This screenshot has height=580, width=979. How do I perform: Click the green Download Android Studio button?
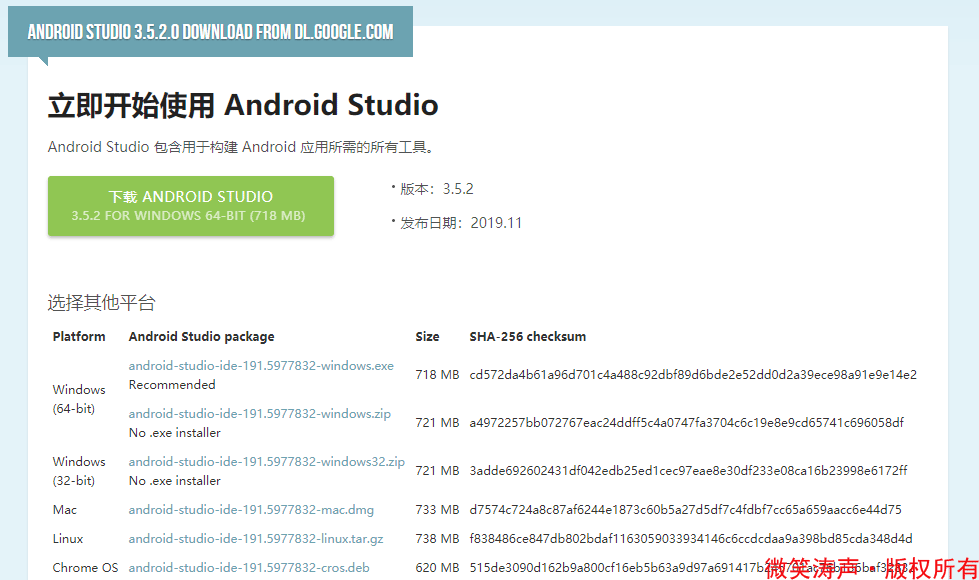point(190,206)
